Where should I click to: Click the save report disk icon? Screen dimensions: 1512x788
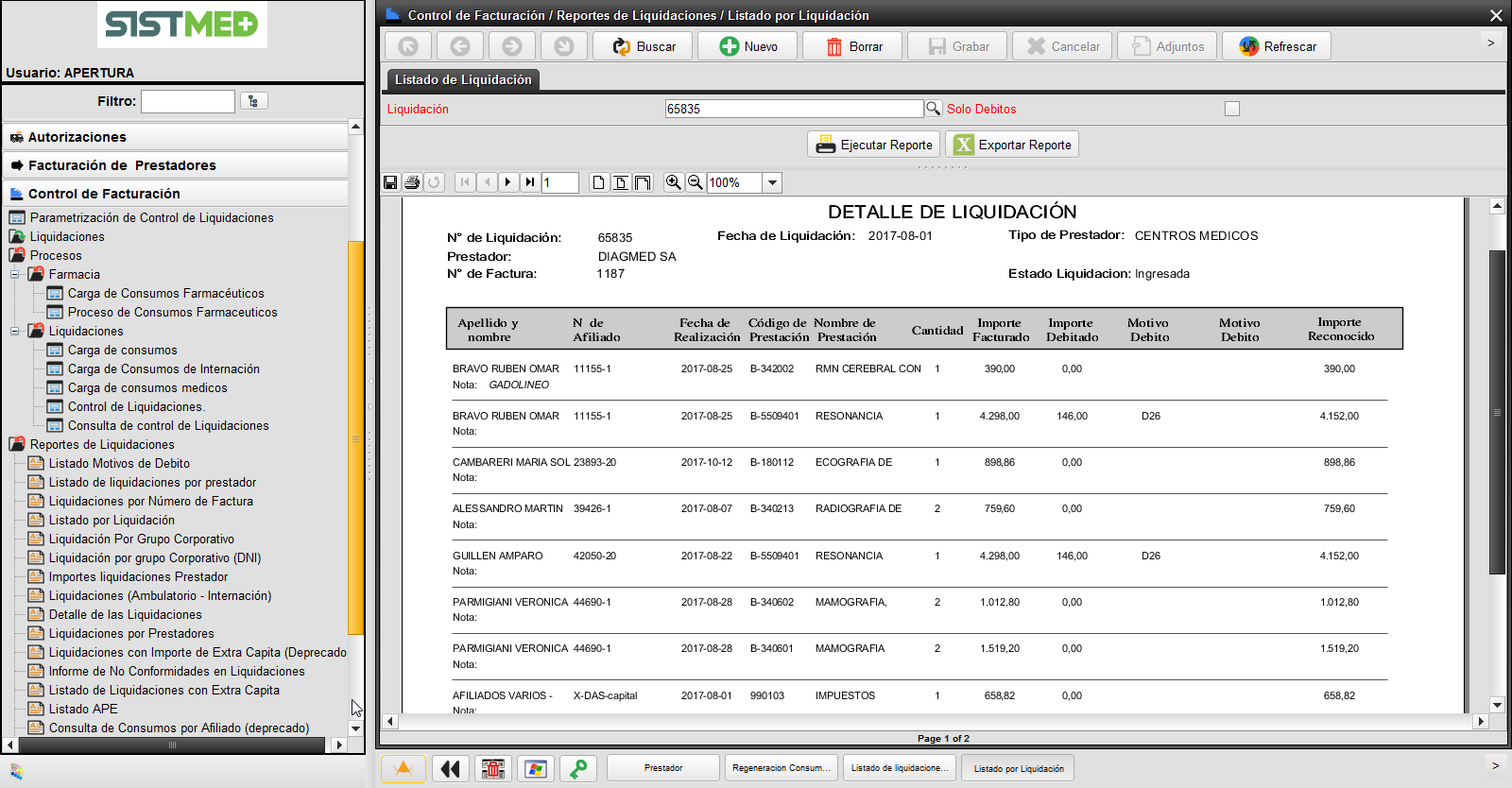[390, 182]
